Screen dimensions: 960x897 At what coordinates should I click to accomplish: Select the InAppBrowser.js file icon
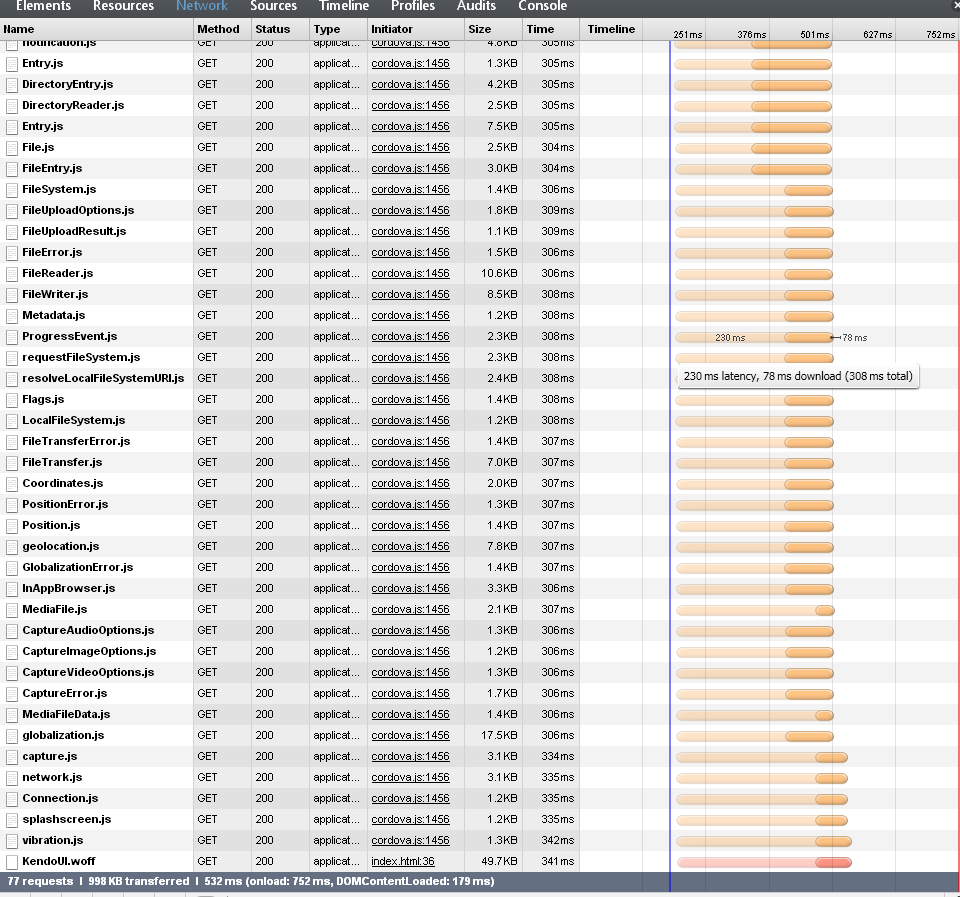[x=11, y=589]
